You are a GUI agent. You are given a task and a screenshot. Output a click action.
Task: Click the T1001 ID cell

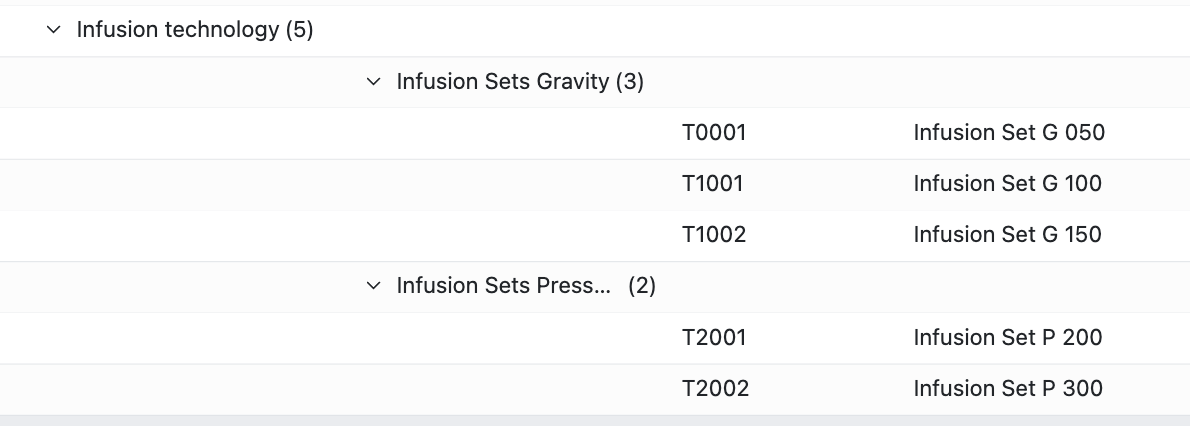pos(713,184)
